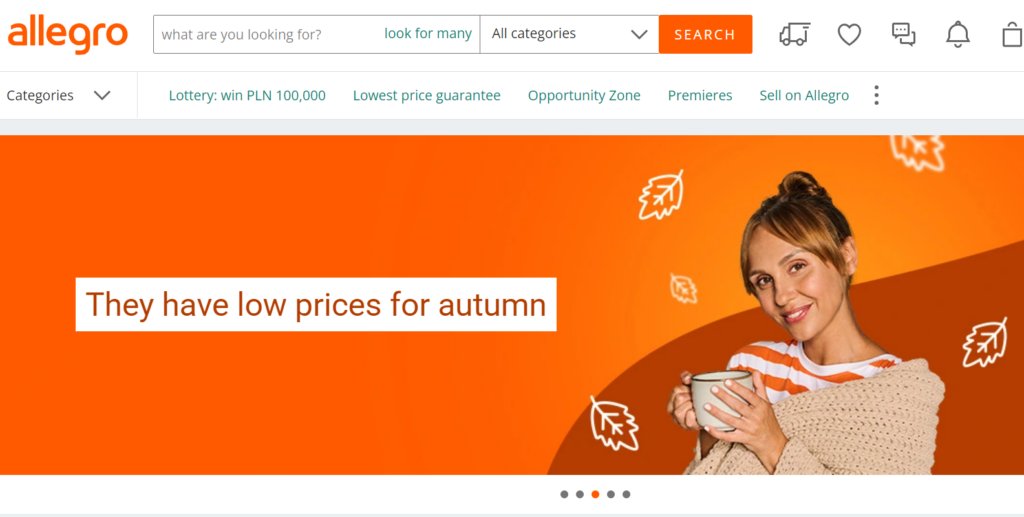Go to the Opportunity Zone
The height and width of the screenshot is (517, 1024).
pyautogui.click(x=584, y=95)
